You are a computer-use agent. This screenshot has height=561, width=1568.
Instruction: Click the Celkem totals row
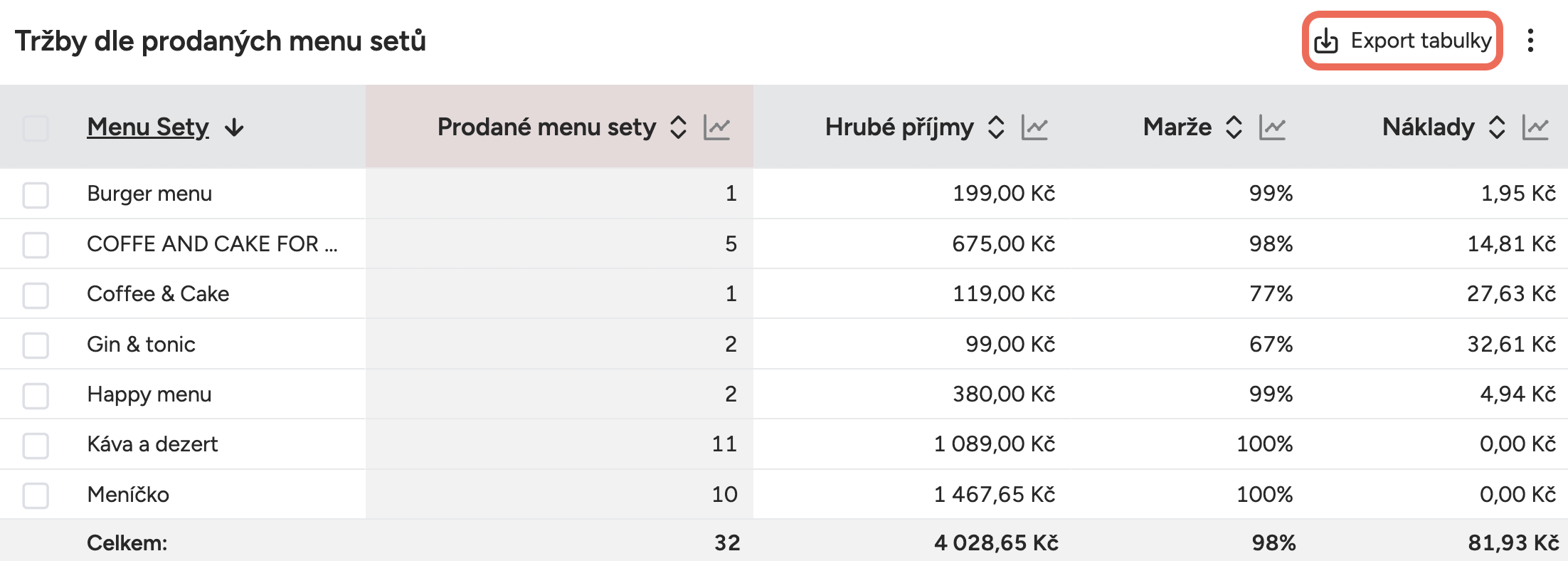click(x=127, y=542)
